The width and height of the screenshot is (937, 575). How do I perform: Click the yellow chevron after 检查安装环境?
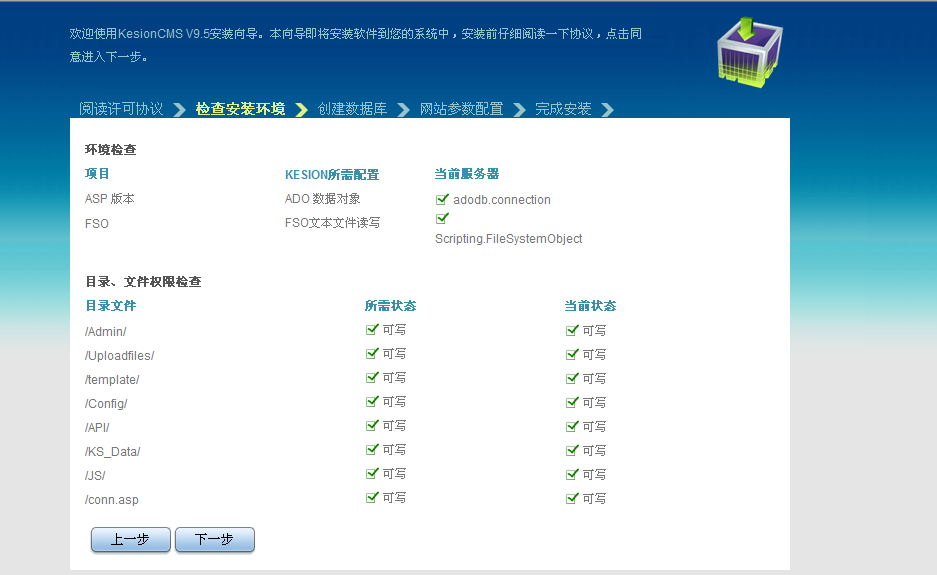302,109
